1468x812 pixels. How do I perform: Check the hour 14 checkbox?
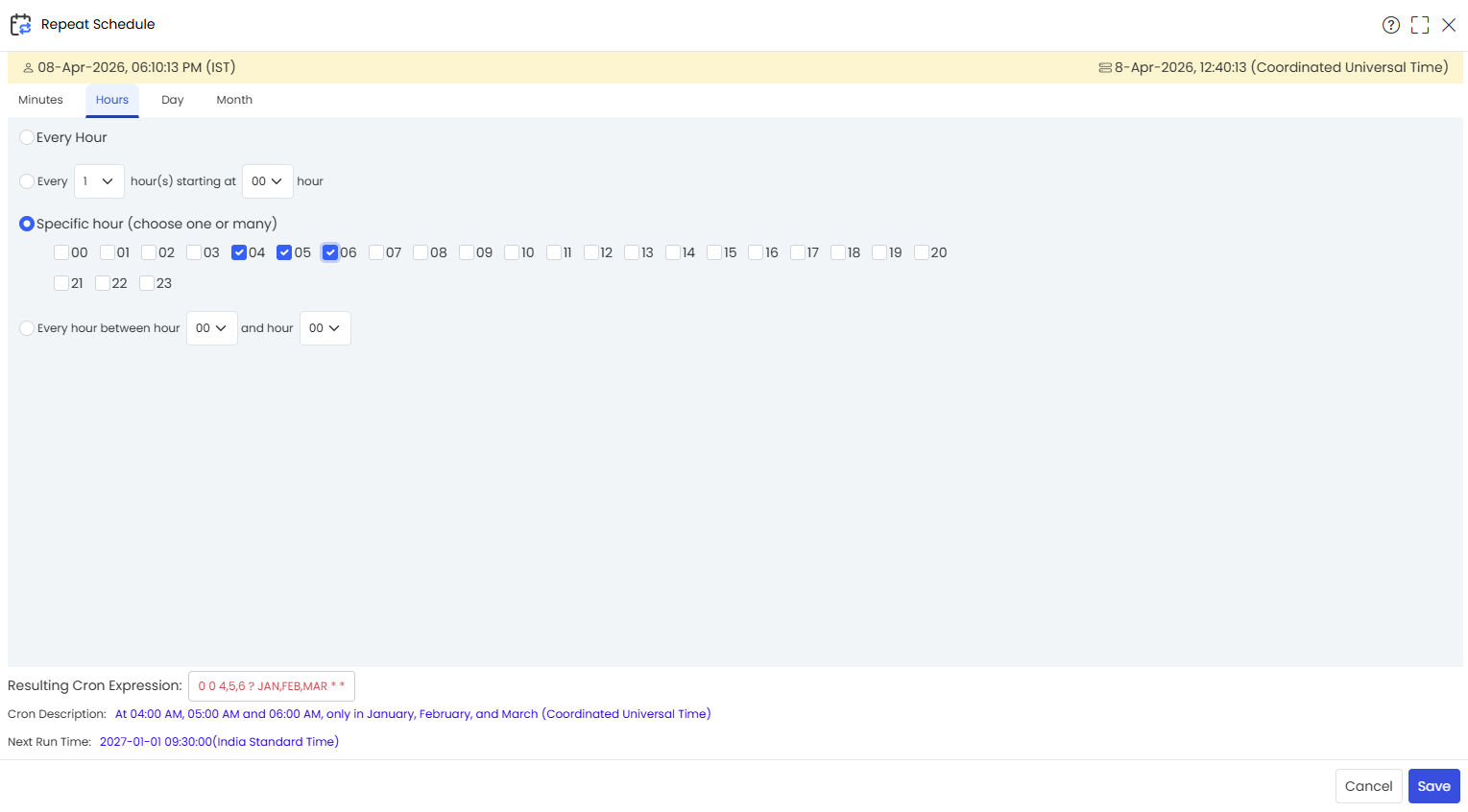point(673,252)
